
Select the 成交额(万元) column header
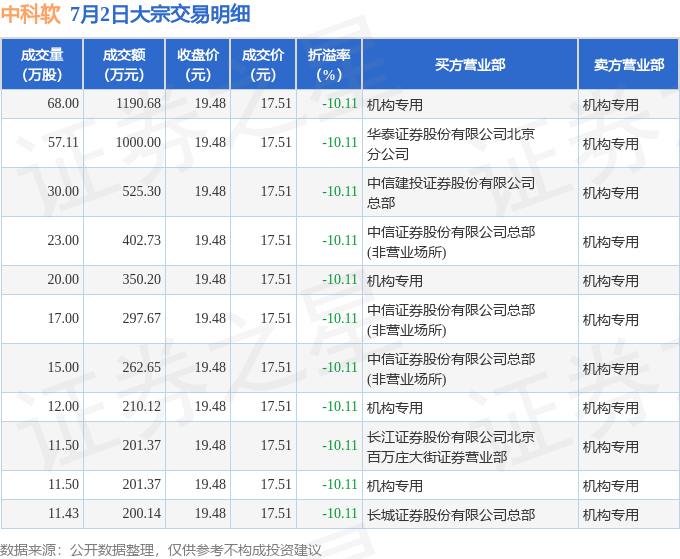pos(124,65)
